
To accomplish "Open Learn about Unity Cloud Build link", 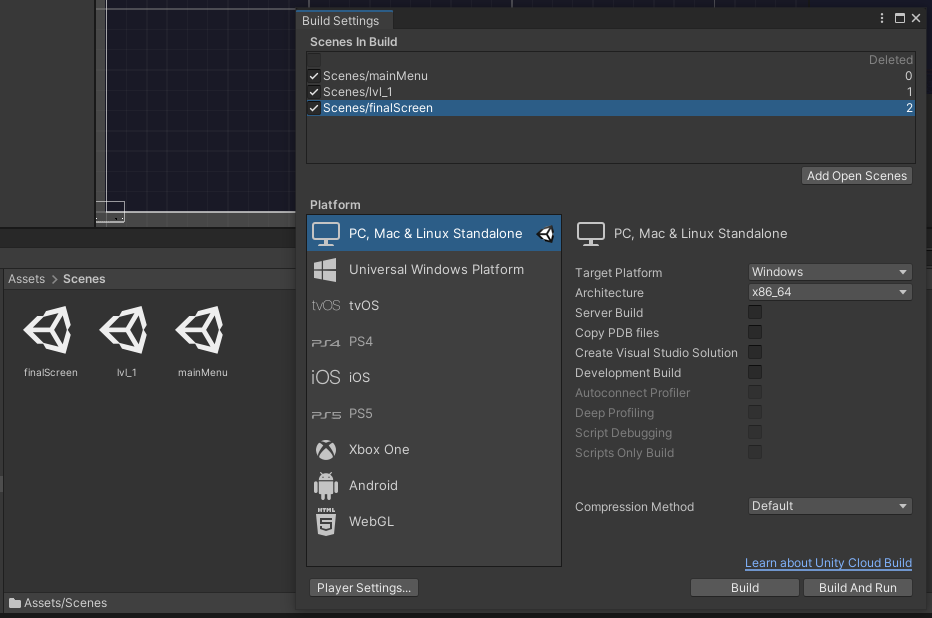I will point(828,563).
